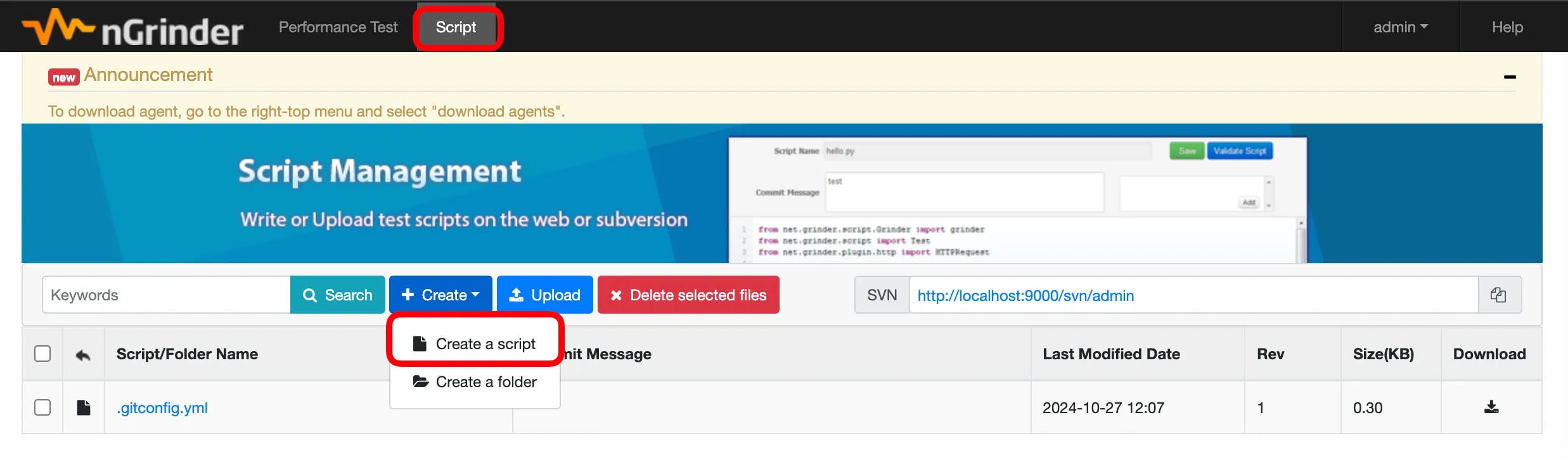Collapse the Announcement panel with minus icon
The image size is (1568, 460).
coord(1510,77)
